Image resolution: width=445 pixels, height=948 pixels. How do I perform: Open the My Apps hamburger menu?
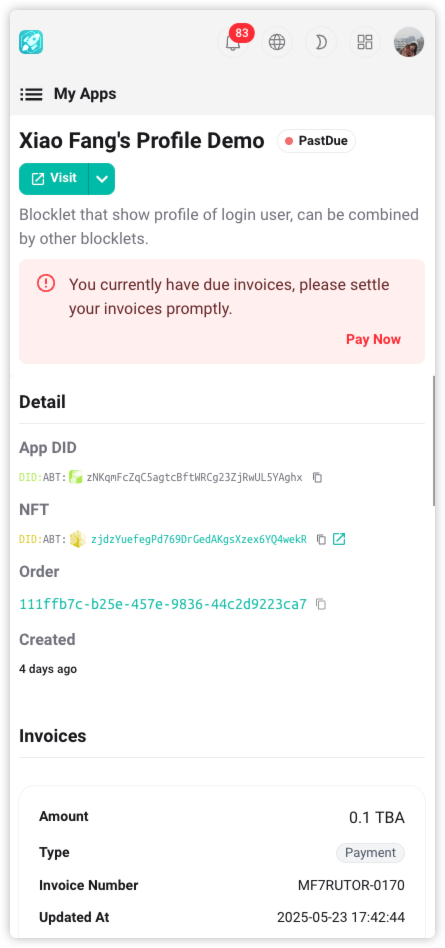pyautogui.click(x=31, y=94)
